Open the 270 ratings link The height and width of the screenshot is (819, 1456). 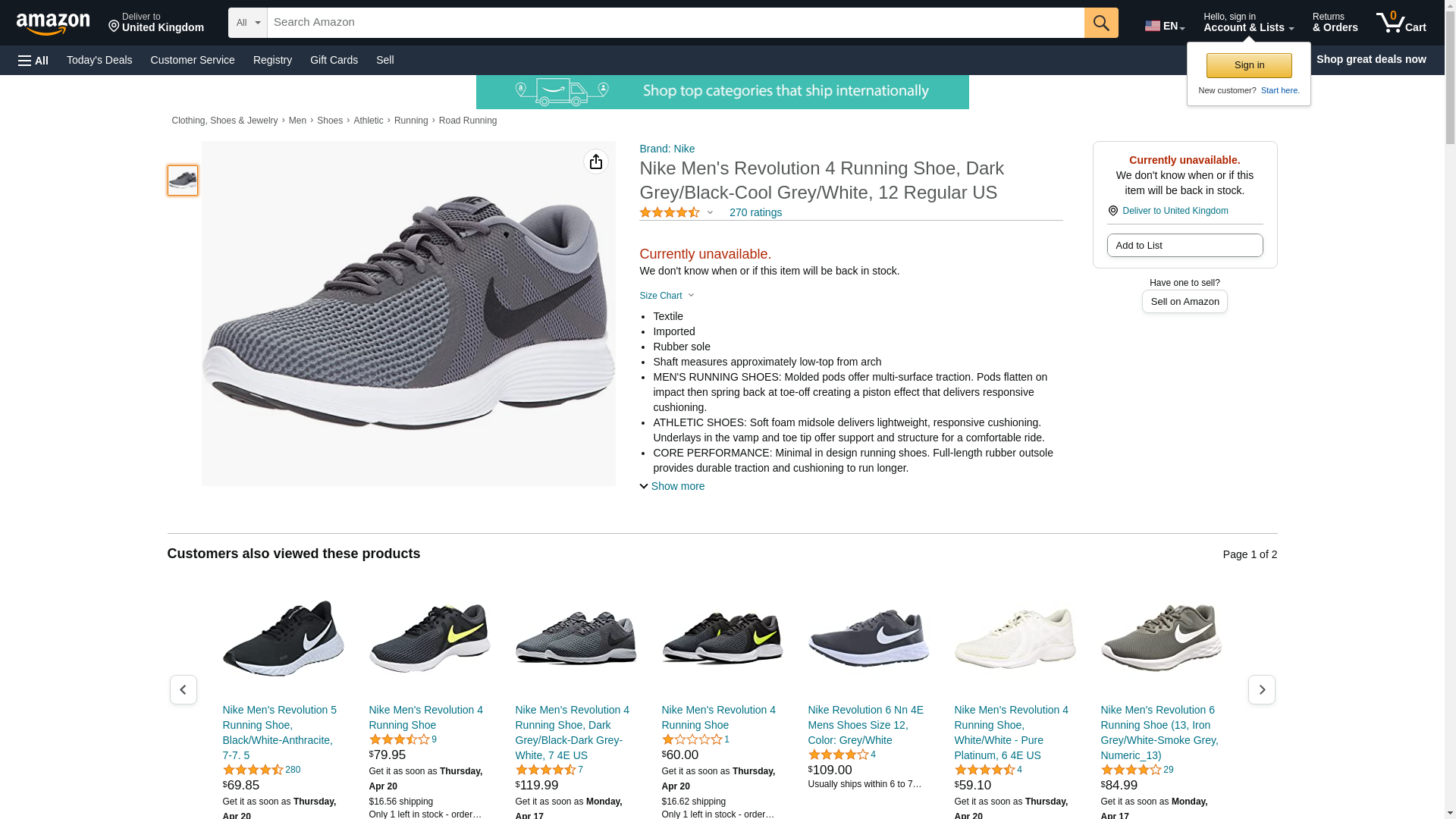(x=755, y=212)
